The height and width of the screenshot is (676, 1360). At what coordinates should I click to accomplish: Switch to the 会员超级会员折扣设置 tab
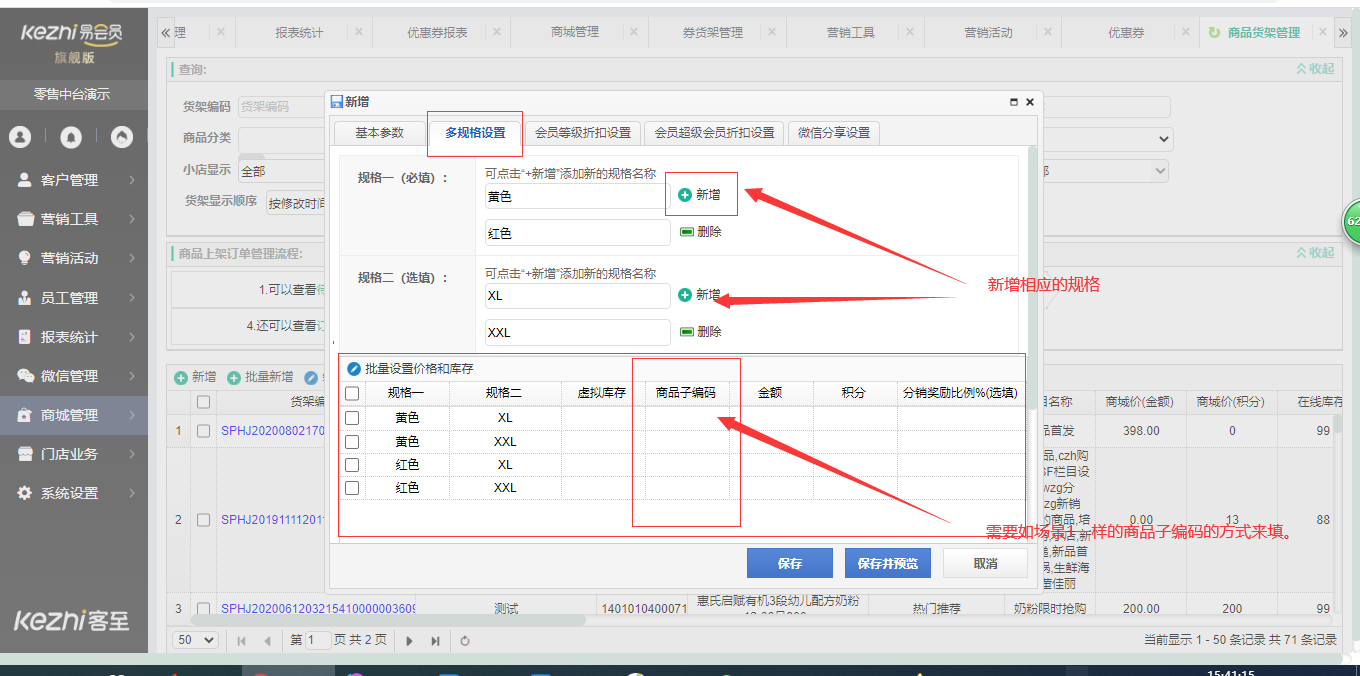715,132
